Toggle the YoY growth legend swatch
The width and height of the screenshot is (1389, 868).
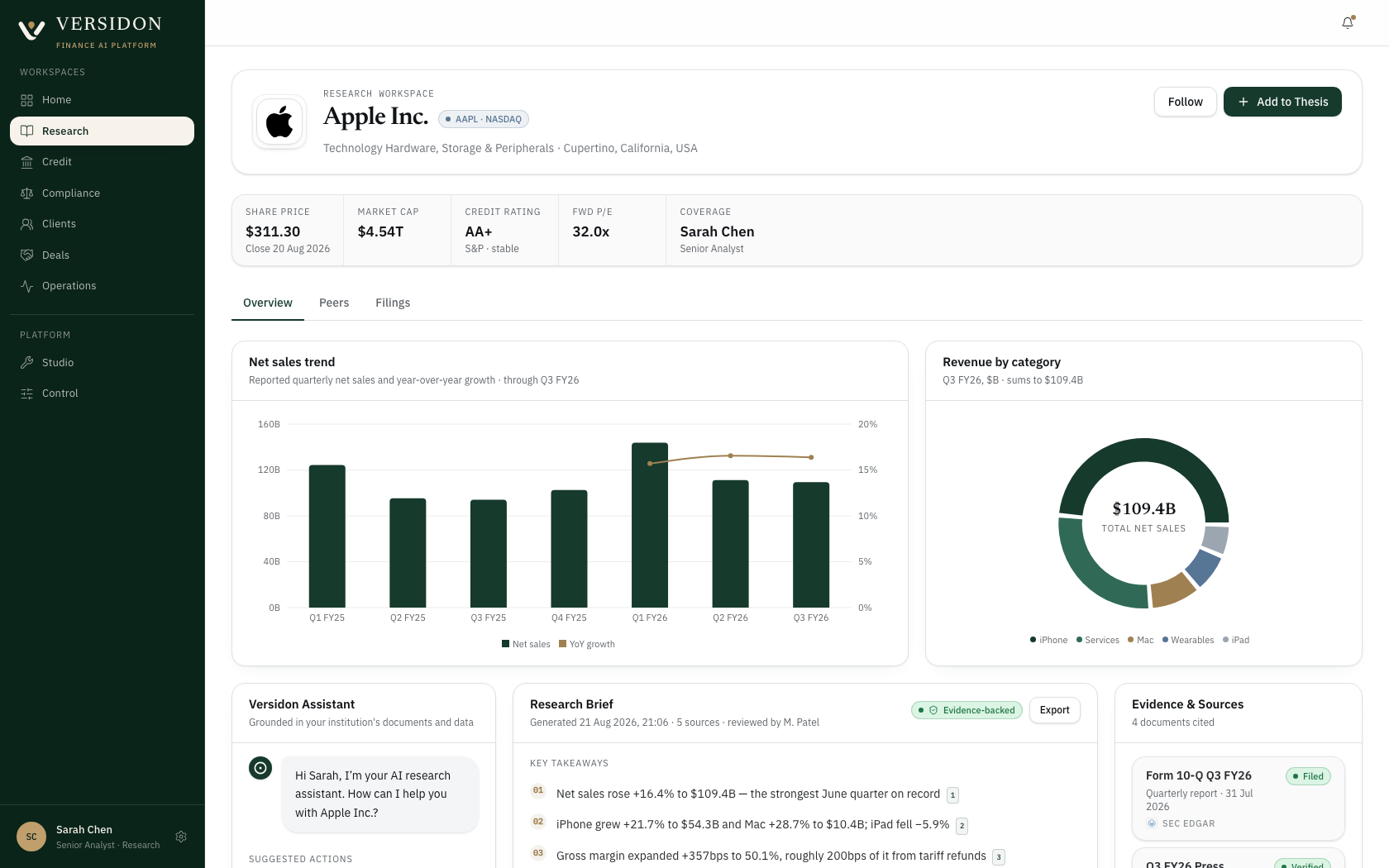562,644
